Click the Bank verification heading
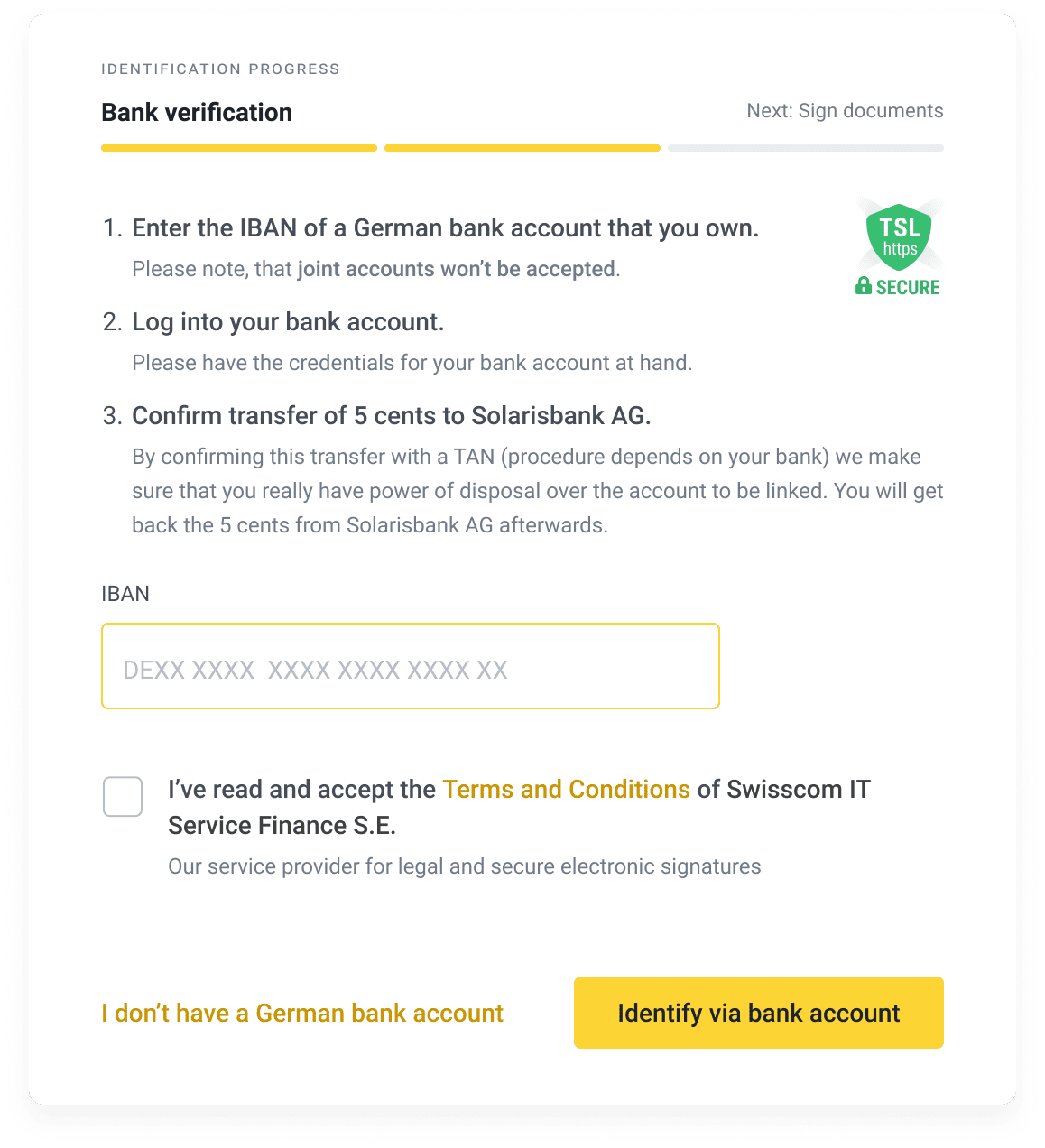The image size is (1045, 1148). tap(197, 113)
